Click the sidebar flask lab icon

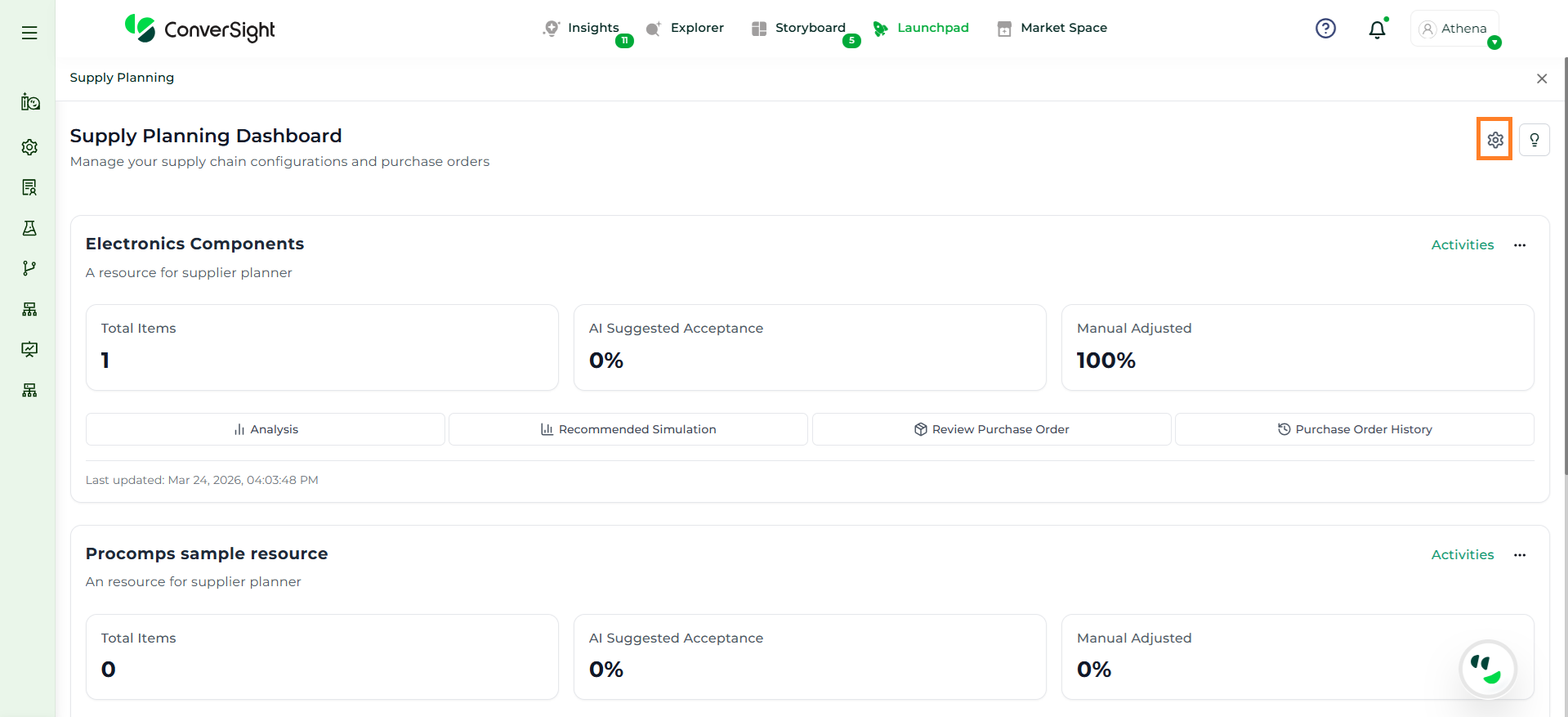[29, 228]
